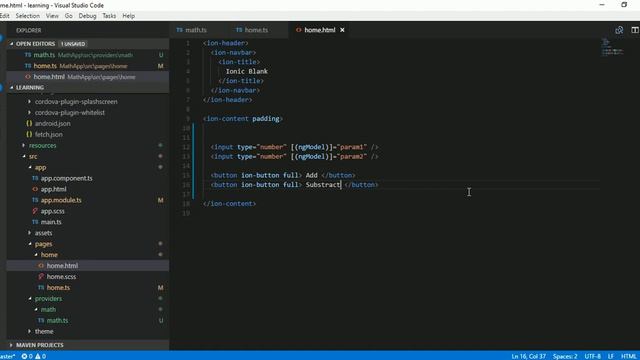
Task: Change encoding via UTF-8 status item
Action: coord(592,356)
